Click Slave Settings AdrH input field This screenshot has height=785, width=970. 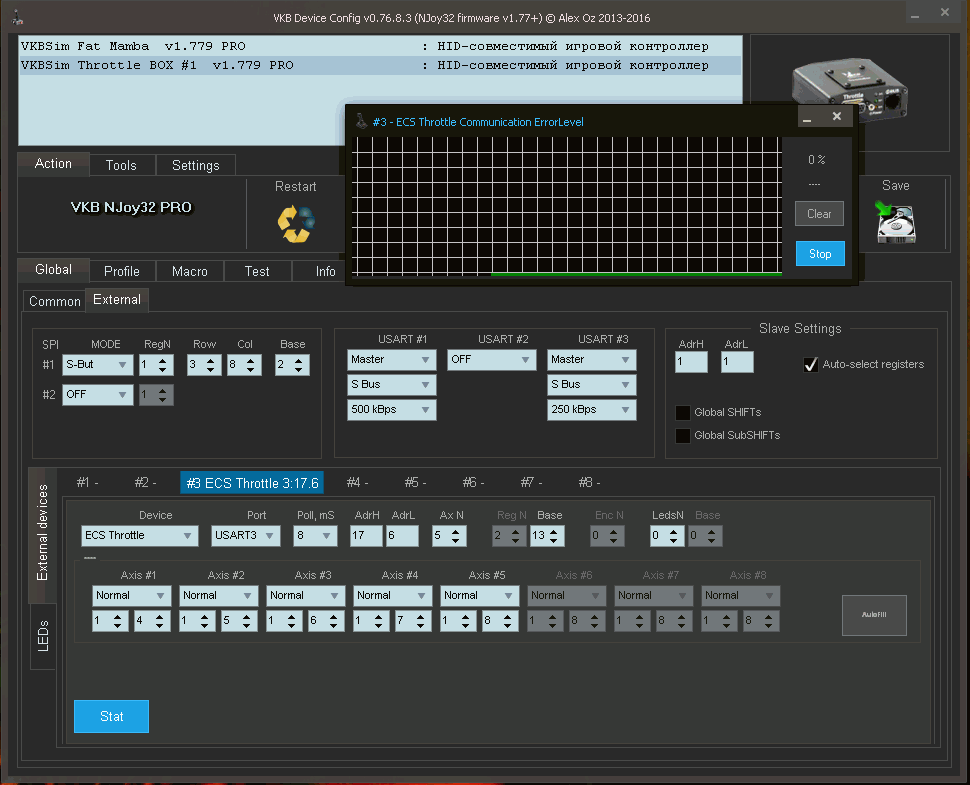(x=691, y=362)
